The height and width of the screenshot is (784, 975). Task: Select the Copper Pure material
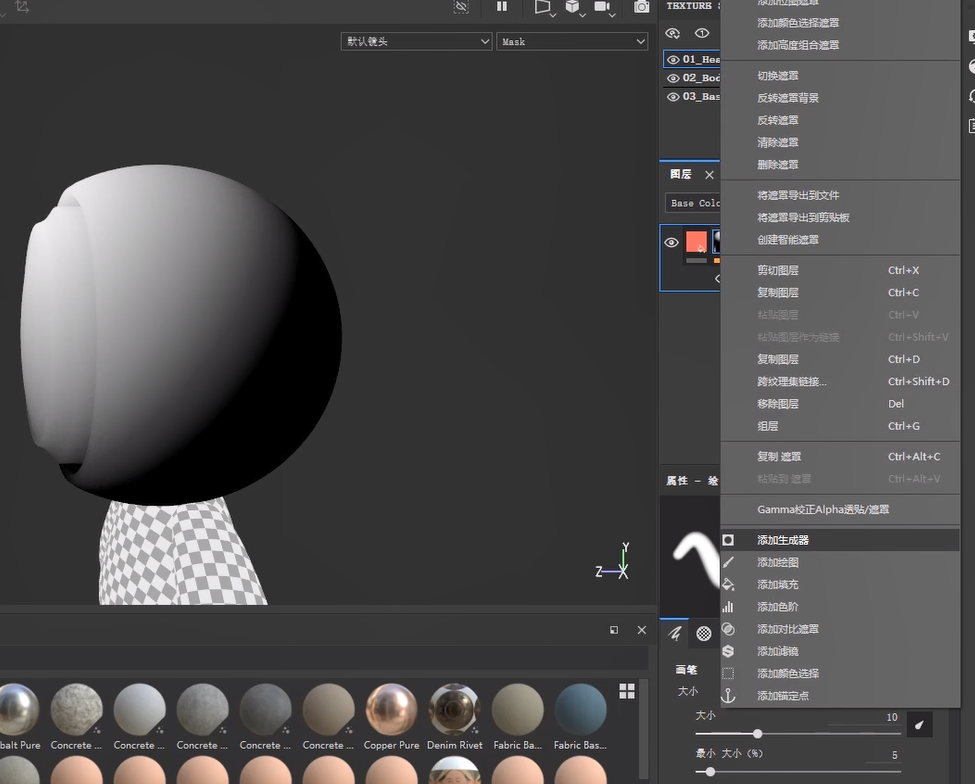391,717
